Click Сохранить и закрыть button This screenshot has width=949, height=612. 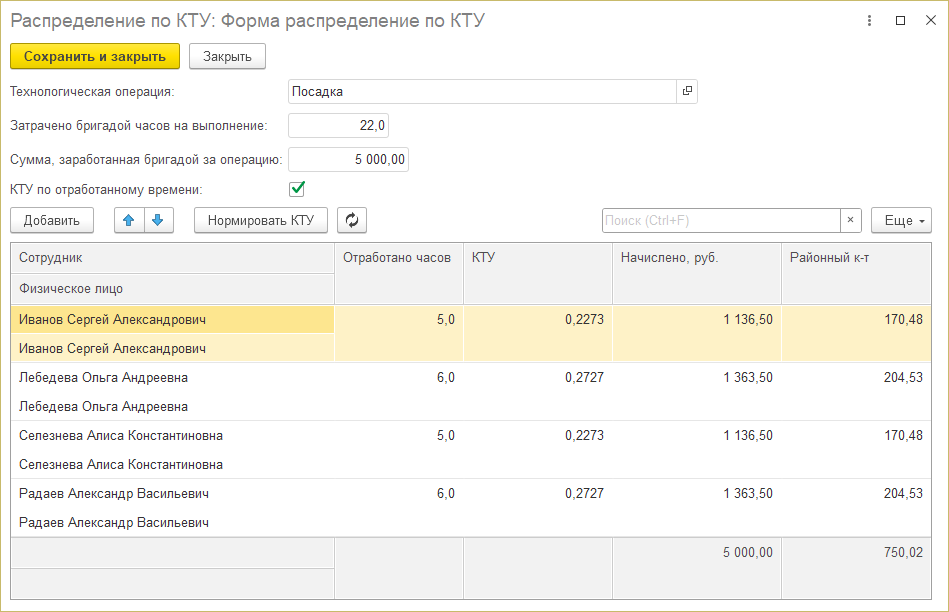[95, 56]
